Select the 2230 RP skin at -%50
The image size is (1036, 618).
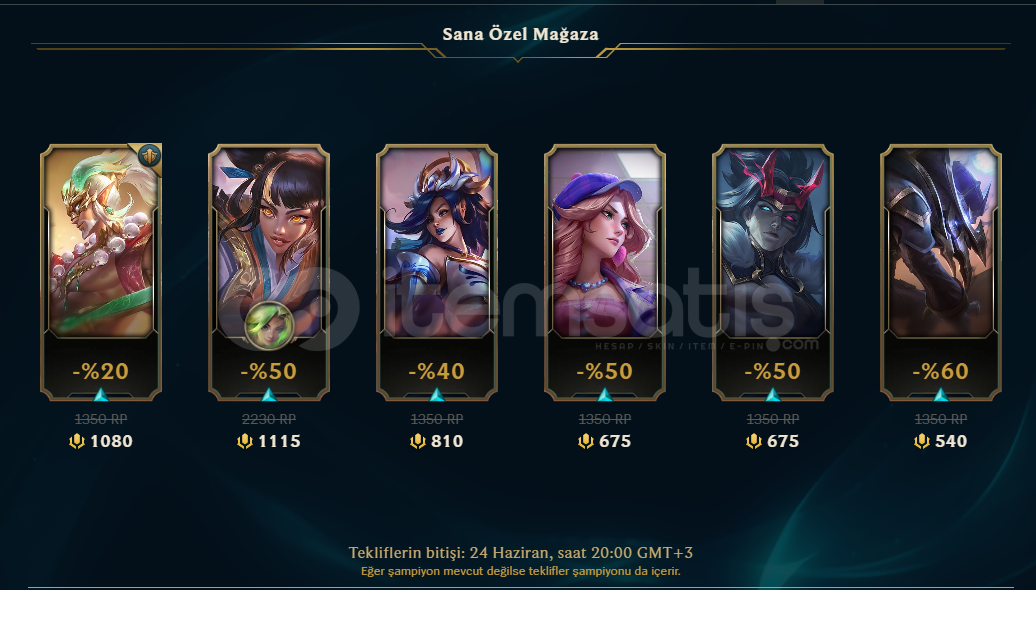[269, 272]
